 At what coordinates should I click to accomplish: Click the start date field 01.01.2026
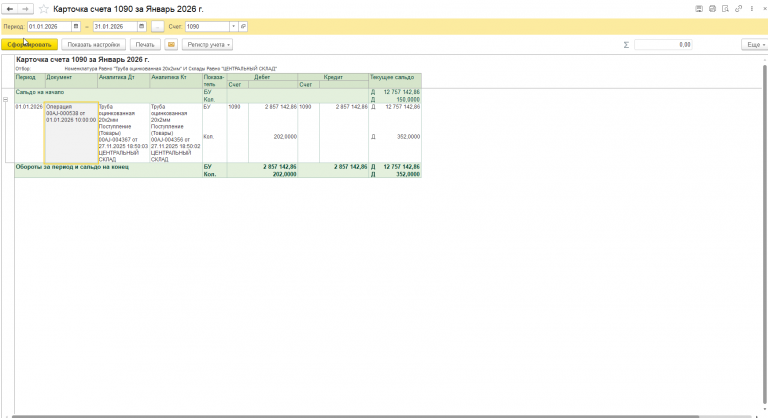pyautogui.click(x=49, y=26)
